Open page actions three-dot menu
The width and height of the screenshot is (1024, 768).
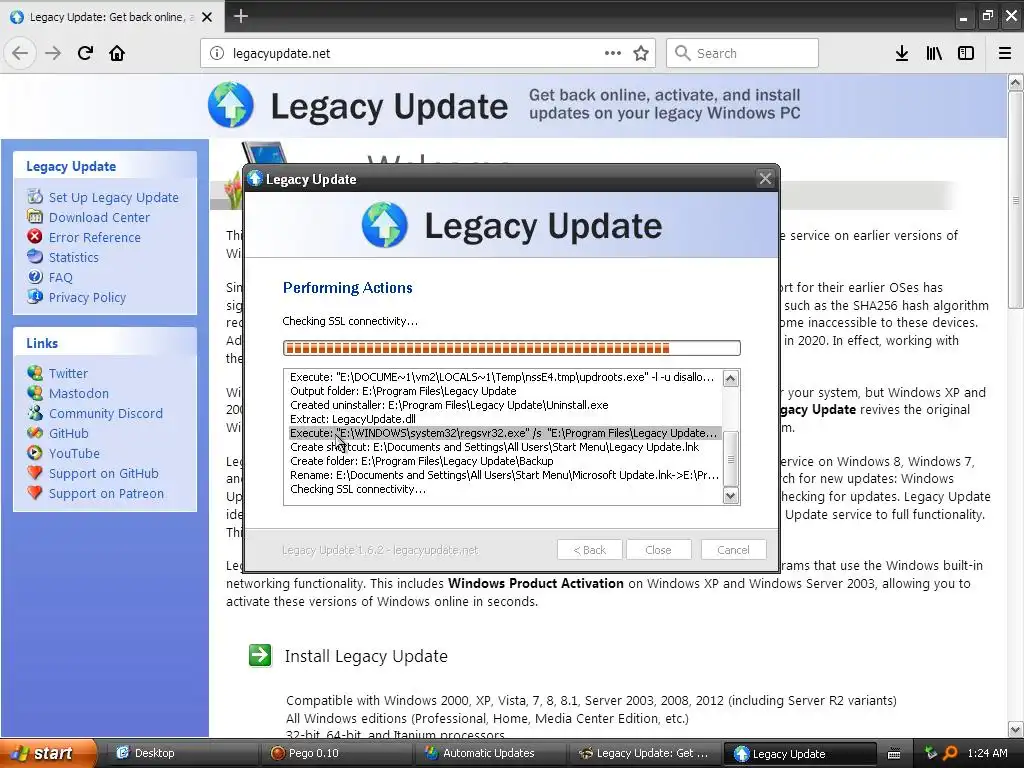[613, 54]
